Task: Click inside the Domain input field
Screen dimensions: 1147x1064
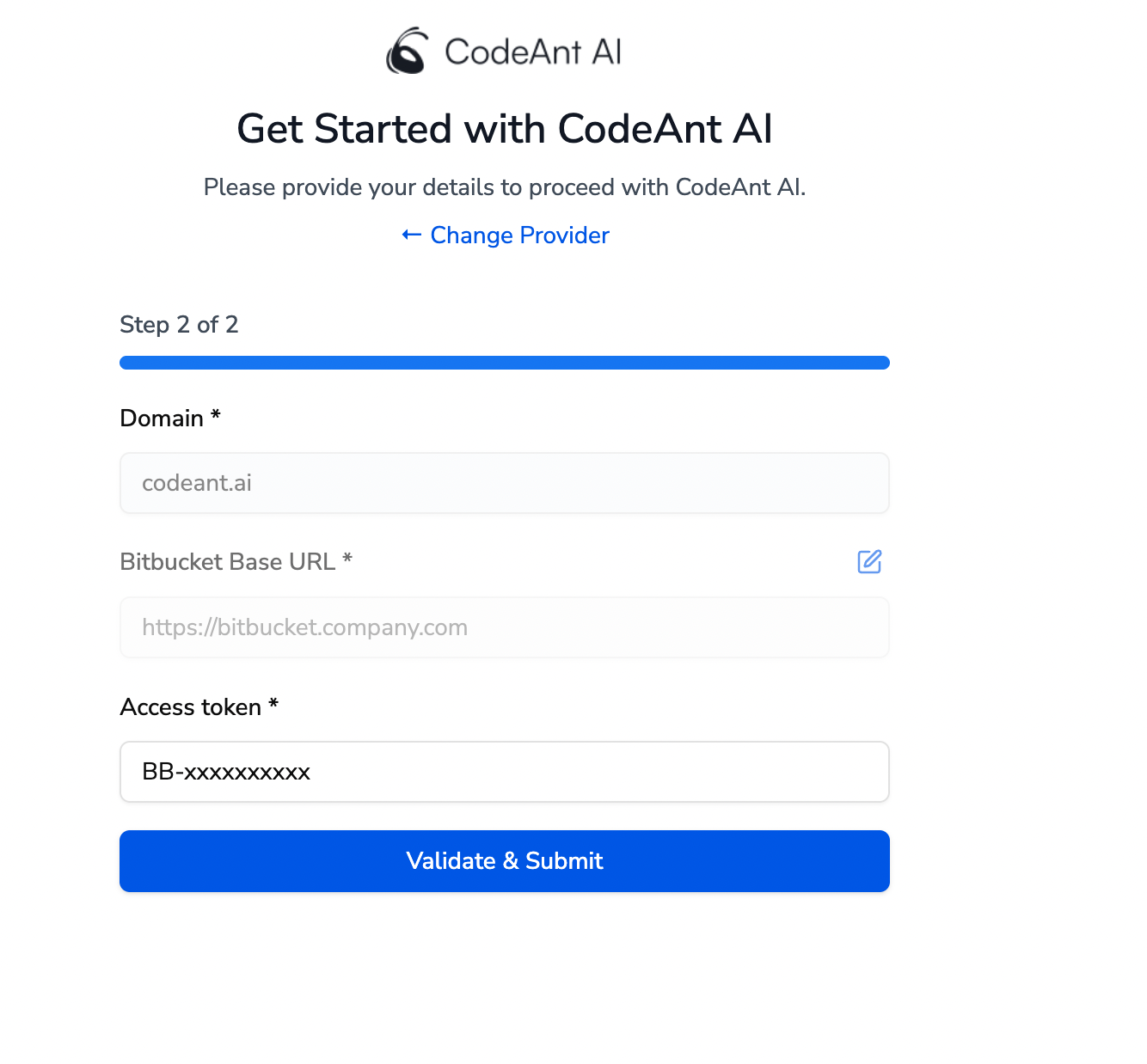Action: 504,482
